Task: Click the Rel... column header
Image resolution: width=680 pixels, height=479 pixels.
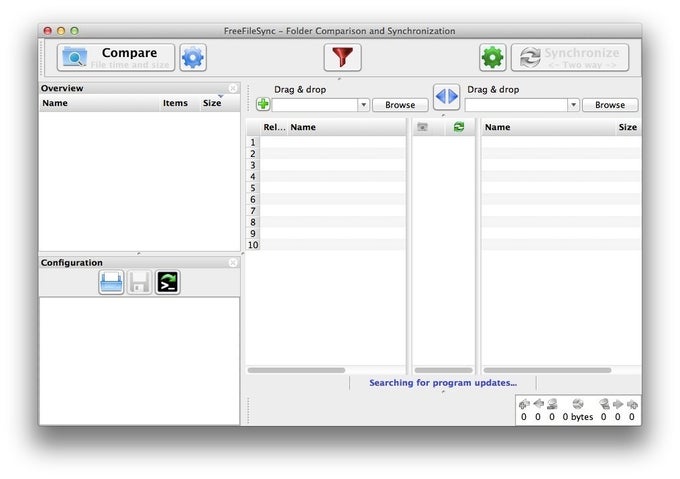Action: pyautogui.click(x=274, y=127)
